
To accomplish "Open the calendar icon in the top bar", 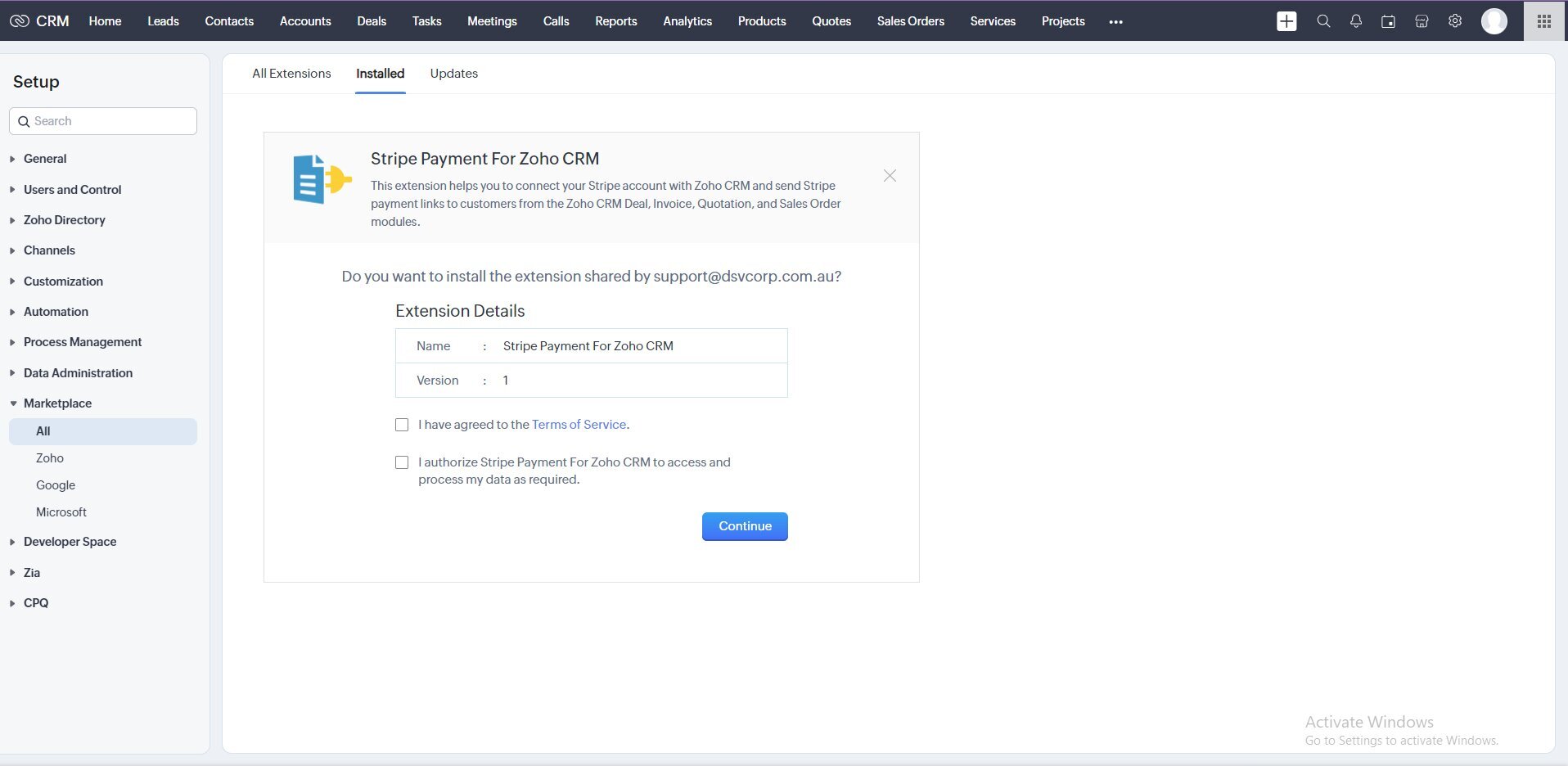I will point(1389,21).
